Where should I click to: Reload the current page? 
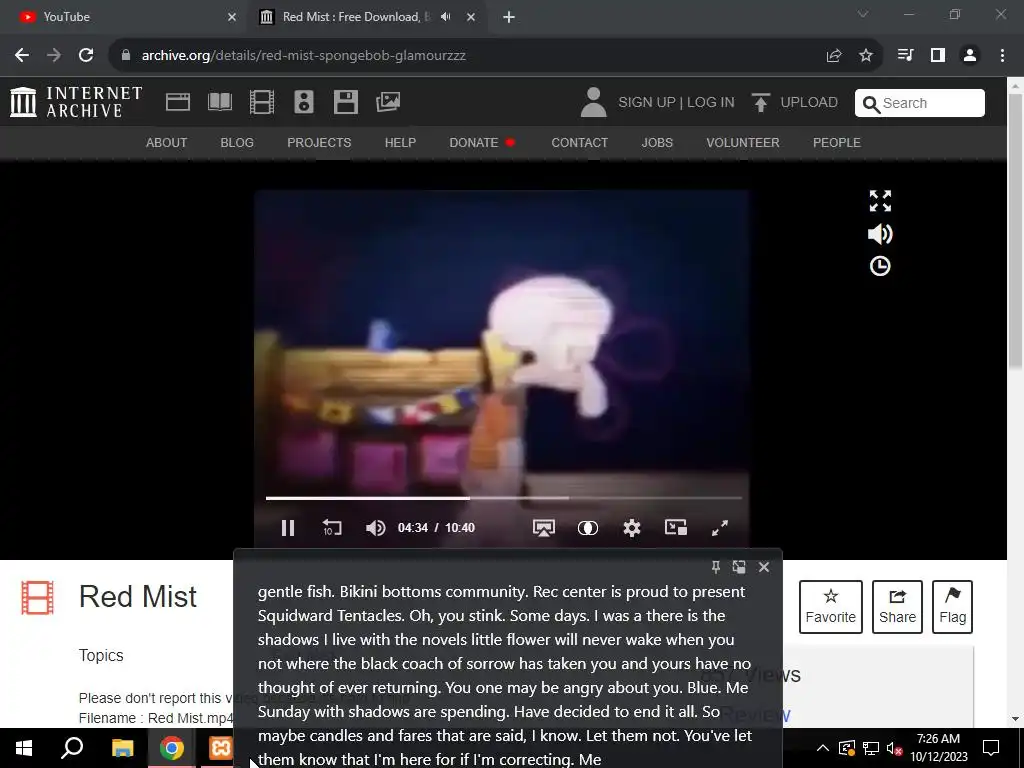tap(86, 56)
